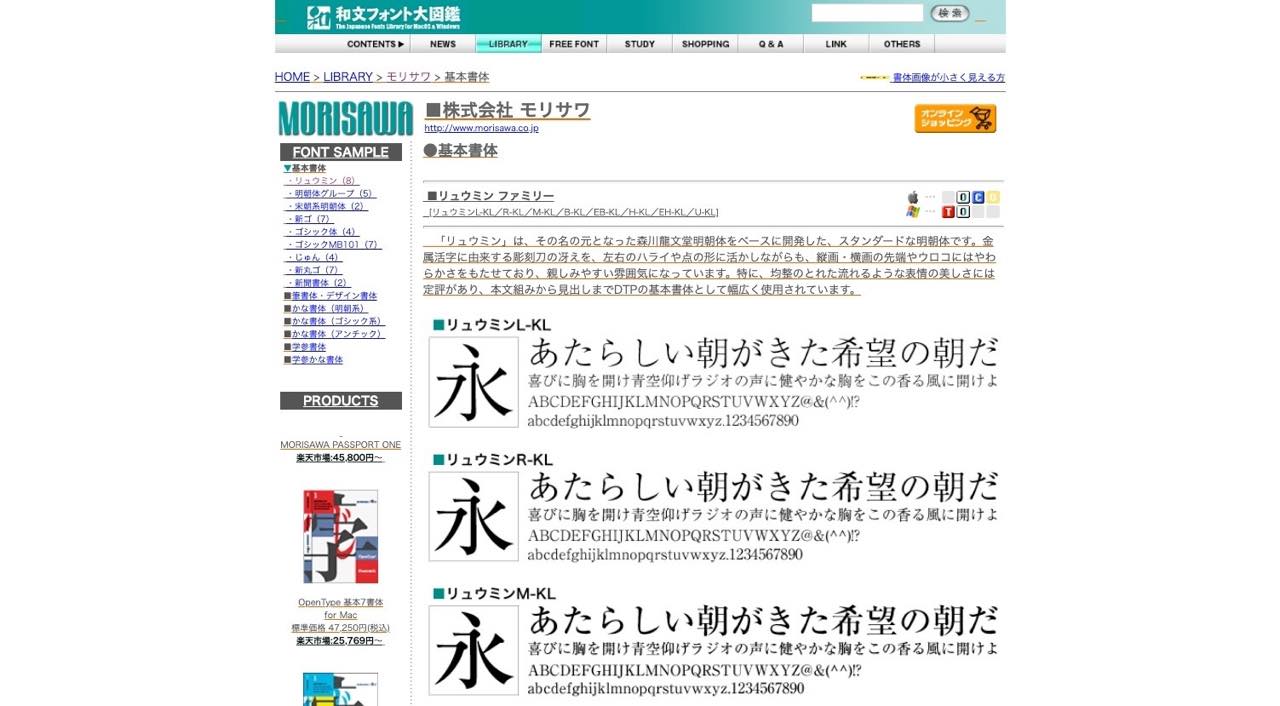This screenshot has height=706, width=1280.
Task: Open the LIBRARY tab
Action: 508,44
